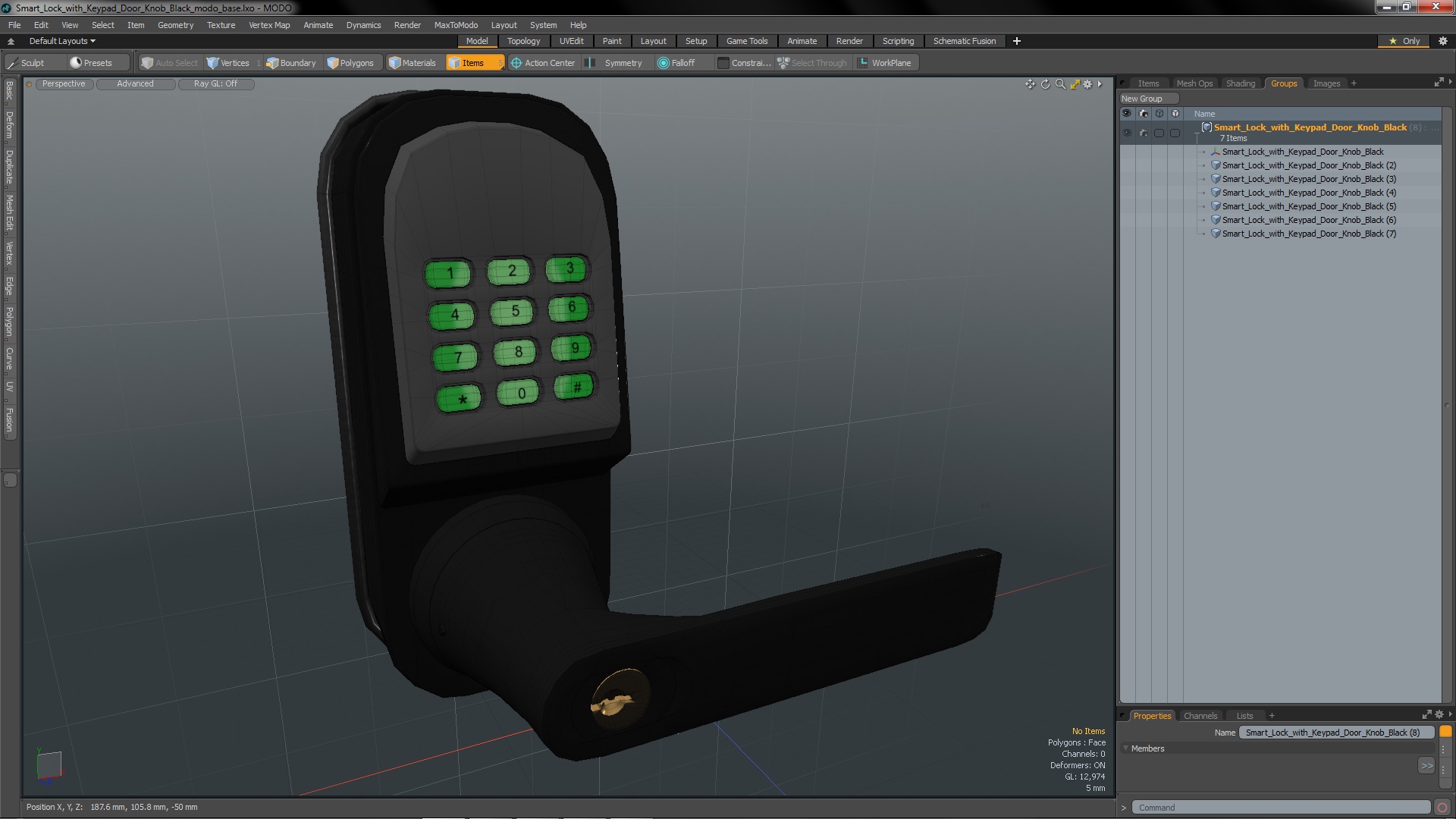1456x819 pixels.
Task: Open the Geometry menu
Action: click(175, 25)
